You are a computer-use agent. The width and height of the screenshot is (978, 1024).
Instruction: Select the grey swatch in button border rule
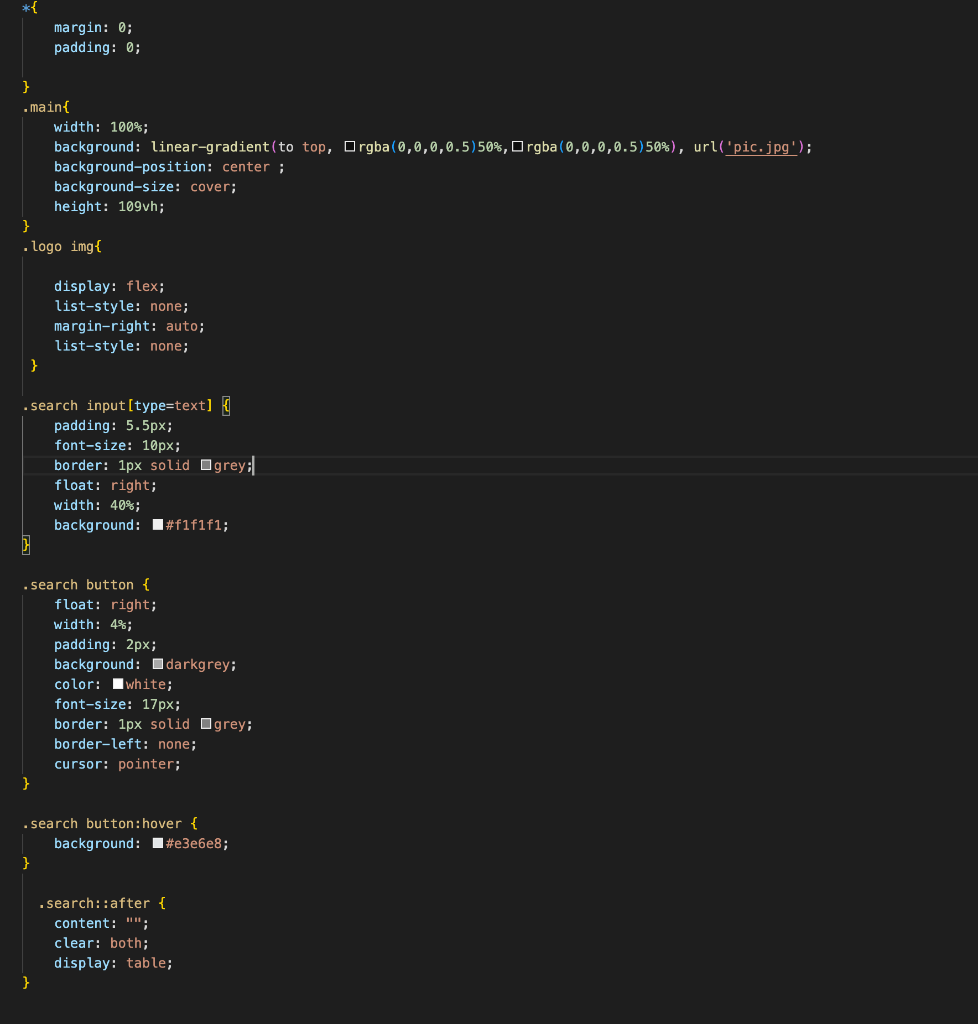206,724
